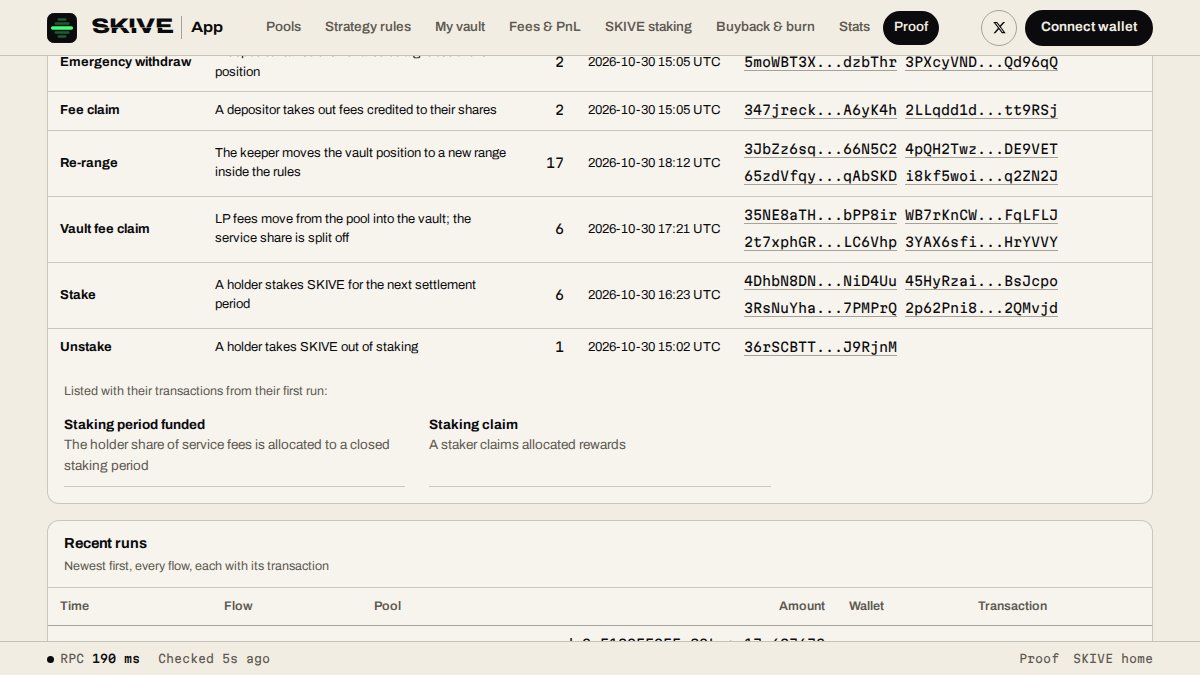Open Buyback & burn tab
This screenshot has height=675, width=1200.
tap(765, 27)
